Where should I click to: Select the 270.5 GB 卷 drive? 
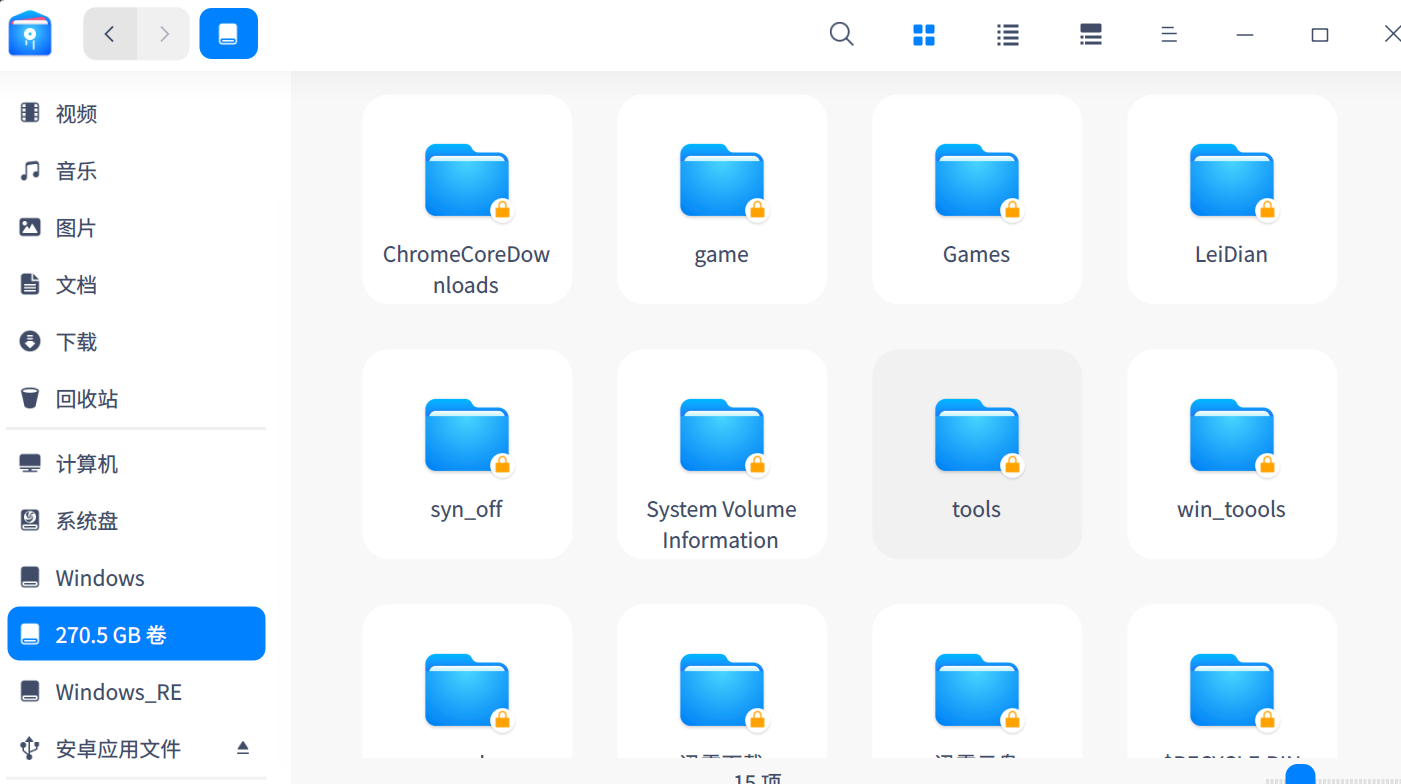click(x=136, y=634)
